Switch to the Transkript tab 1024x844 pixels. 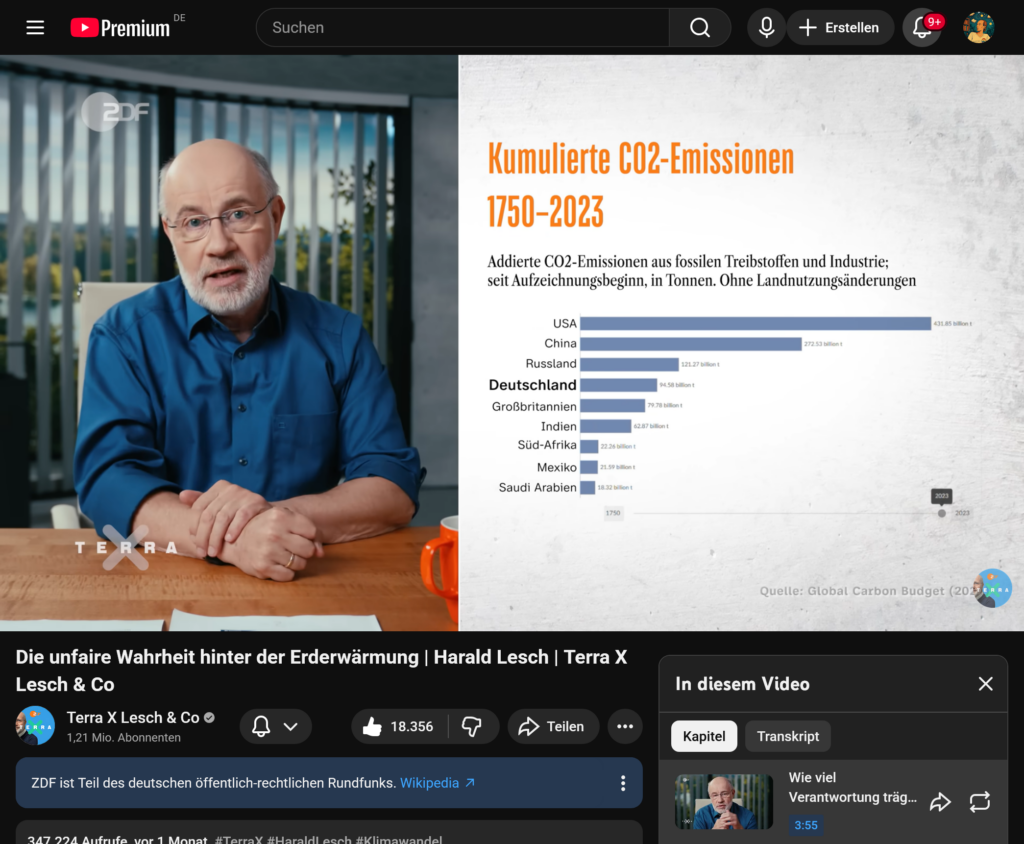coord(788,737)
